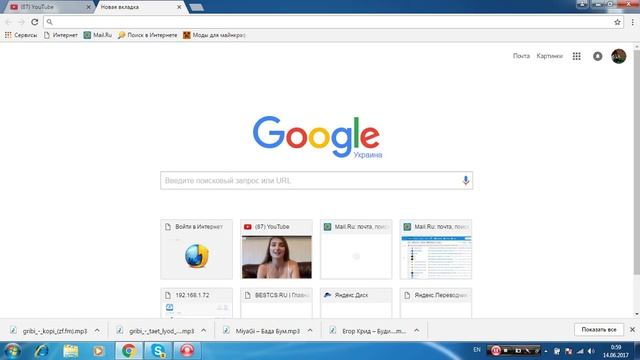The height and width of the screenshot is (360, 640).
Task: Reload the page with refresh icon
Action: (x=35, y=22)
